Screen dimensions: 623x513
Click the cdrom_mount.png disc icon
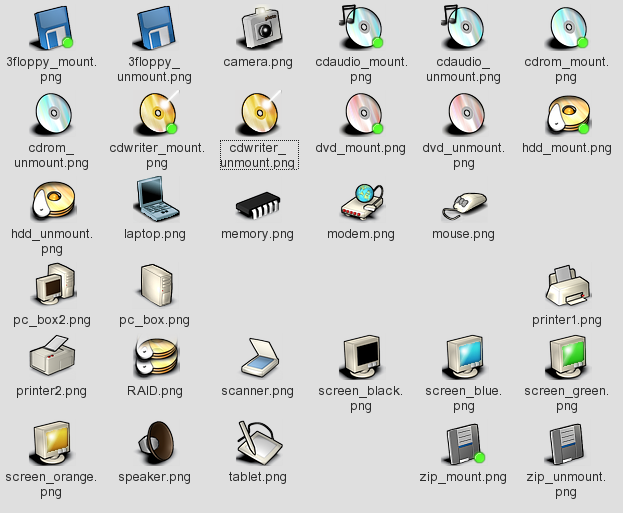[x=566, y=28]
